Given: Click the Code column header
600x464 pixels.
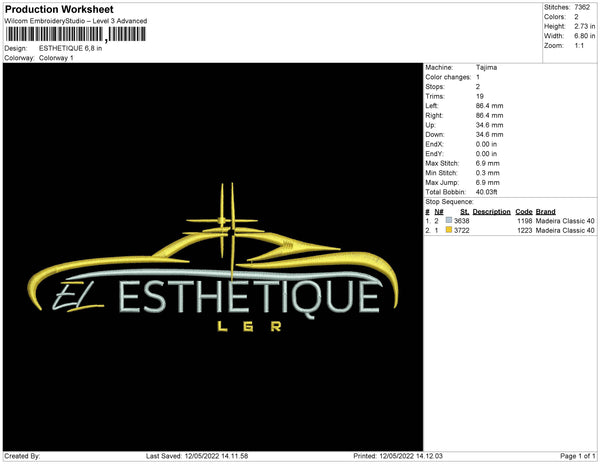Looking at the screenshot, I should coord(523,212).
